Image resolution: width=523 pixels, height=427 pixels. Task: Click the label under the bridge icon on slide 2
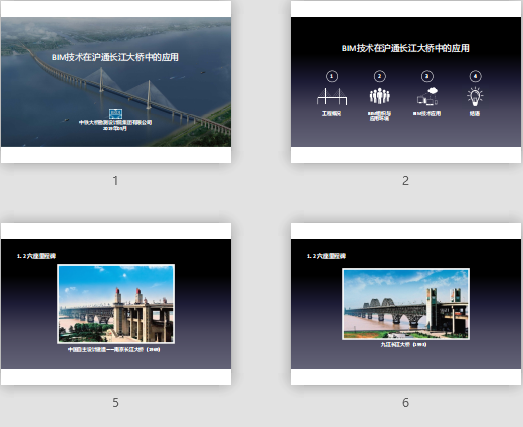332,114
